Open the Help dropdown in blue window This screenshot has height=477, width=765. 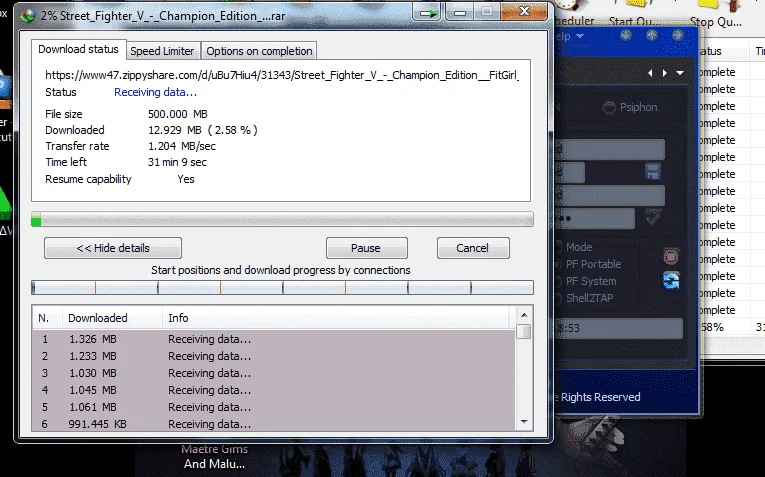coord(569,36)
